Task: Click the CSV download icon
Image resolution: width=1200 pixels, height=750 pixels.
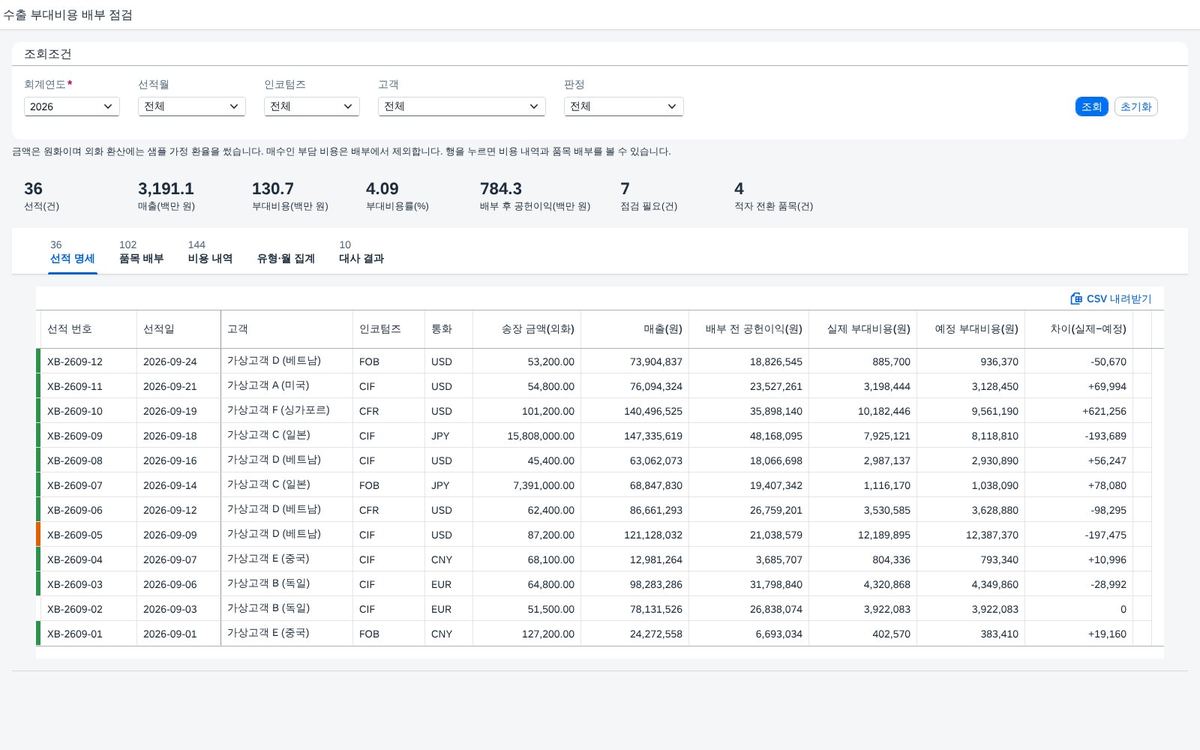Action: (x=1076, y=298)
